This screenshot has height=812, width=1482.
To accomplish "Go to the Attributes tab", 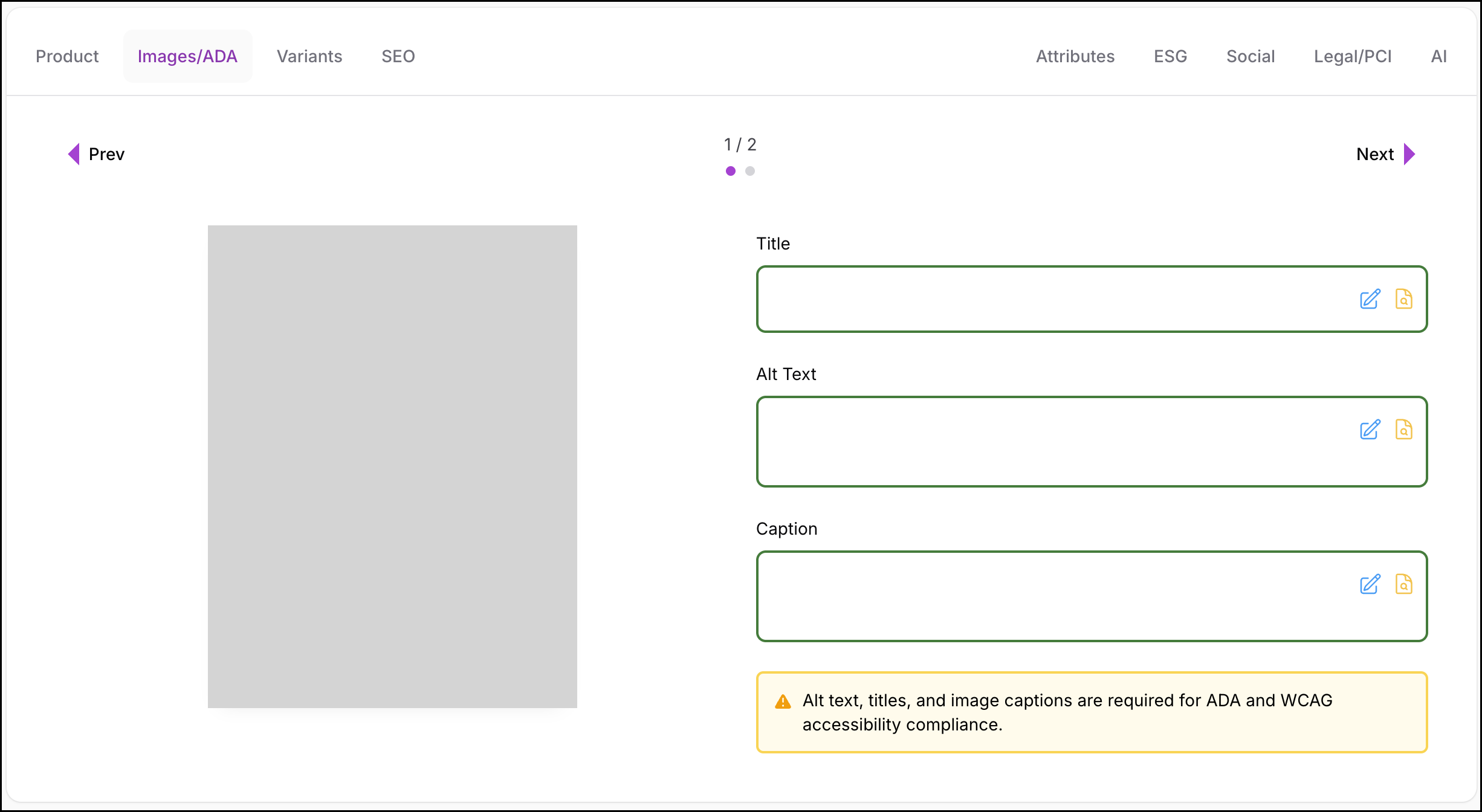I will [1075, 56].
